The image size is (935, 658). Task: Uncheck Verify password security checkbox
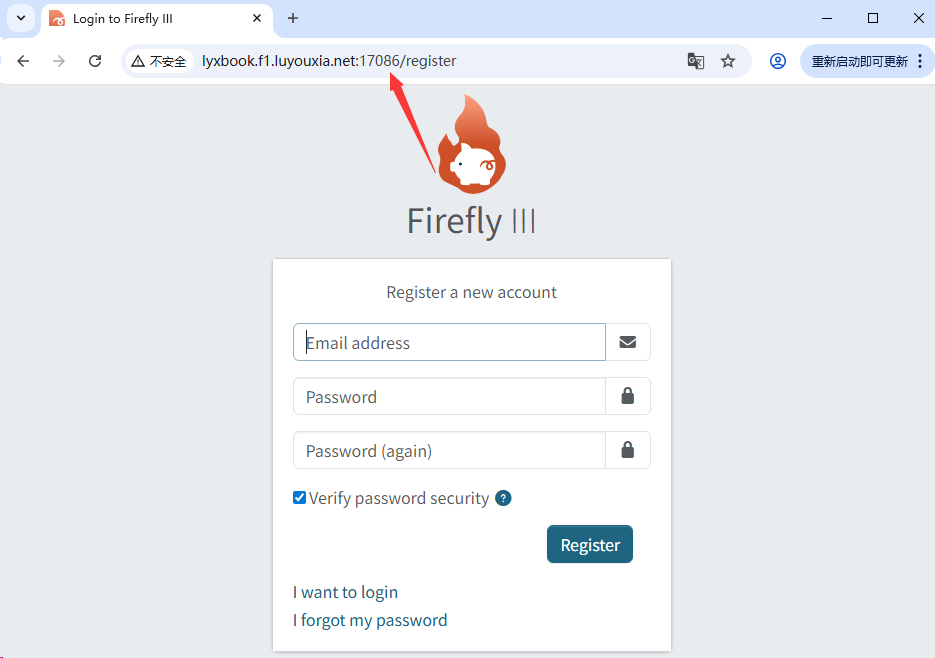299,498
